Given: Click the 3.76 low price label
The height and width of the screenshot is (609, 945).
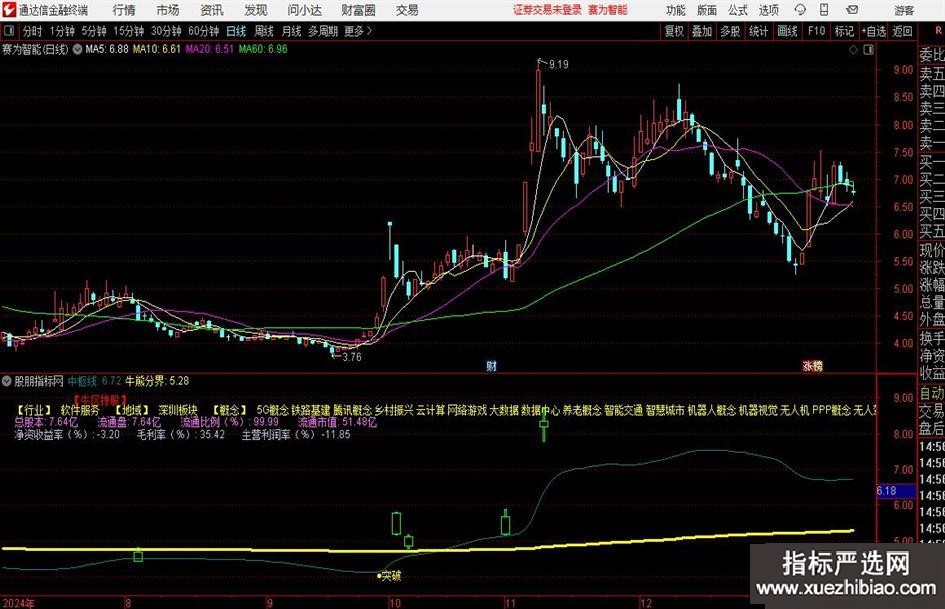Looking at the screenshot, I should click(352, 357).
